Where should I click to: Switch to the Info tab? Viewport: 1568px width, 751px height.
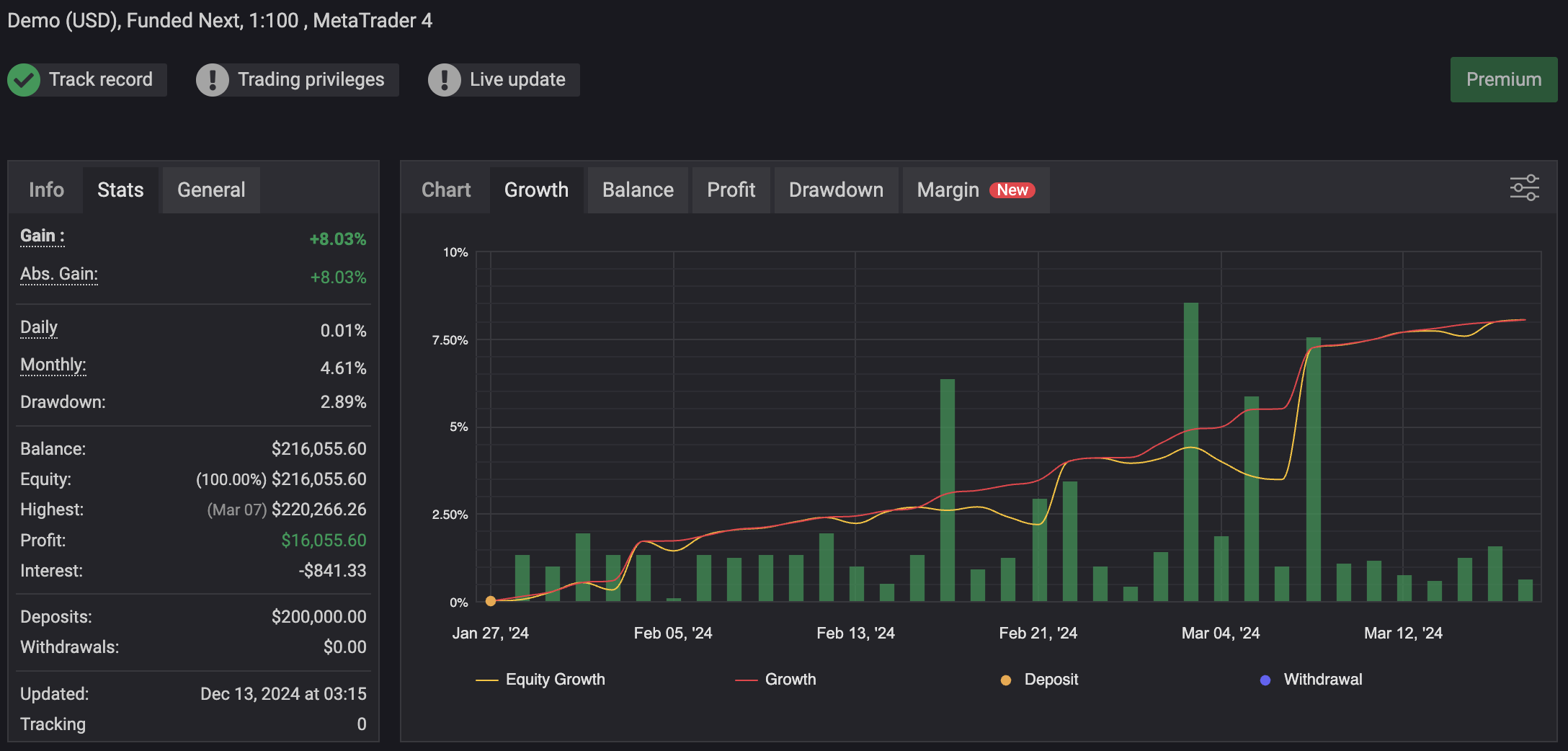(x=46, y=190)
